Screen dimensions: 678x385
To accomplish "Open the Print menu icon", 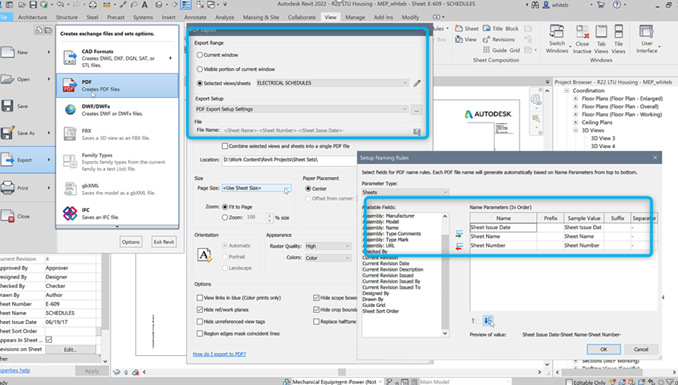I will pos(7,188).
